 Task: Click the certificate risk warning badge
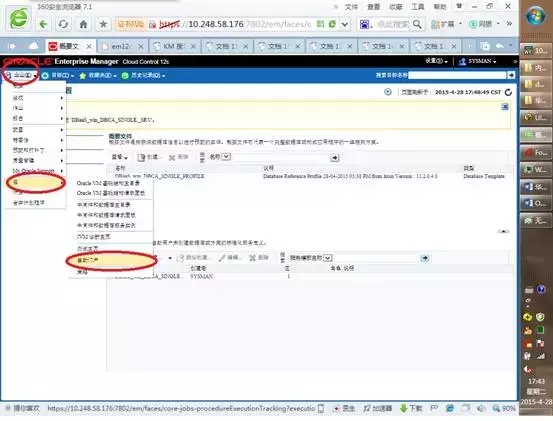click(x=130, y=24)
